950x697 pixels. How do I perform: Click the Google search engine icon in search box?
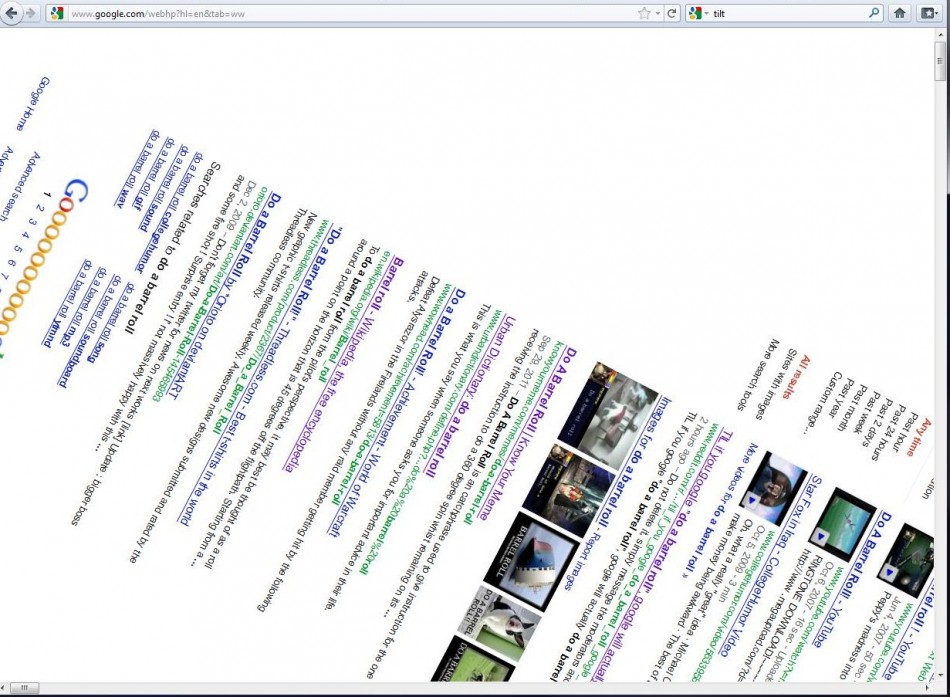(696, 13)
